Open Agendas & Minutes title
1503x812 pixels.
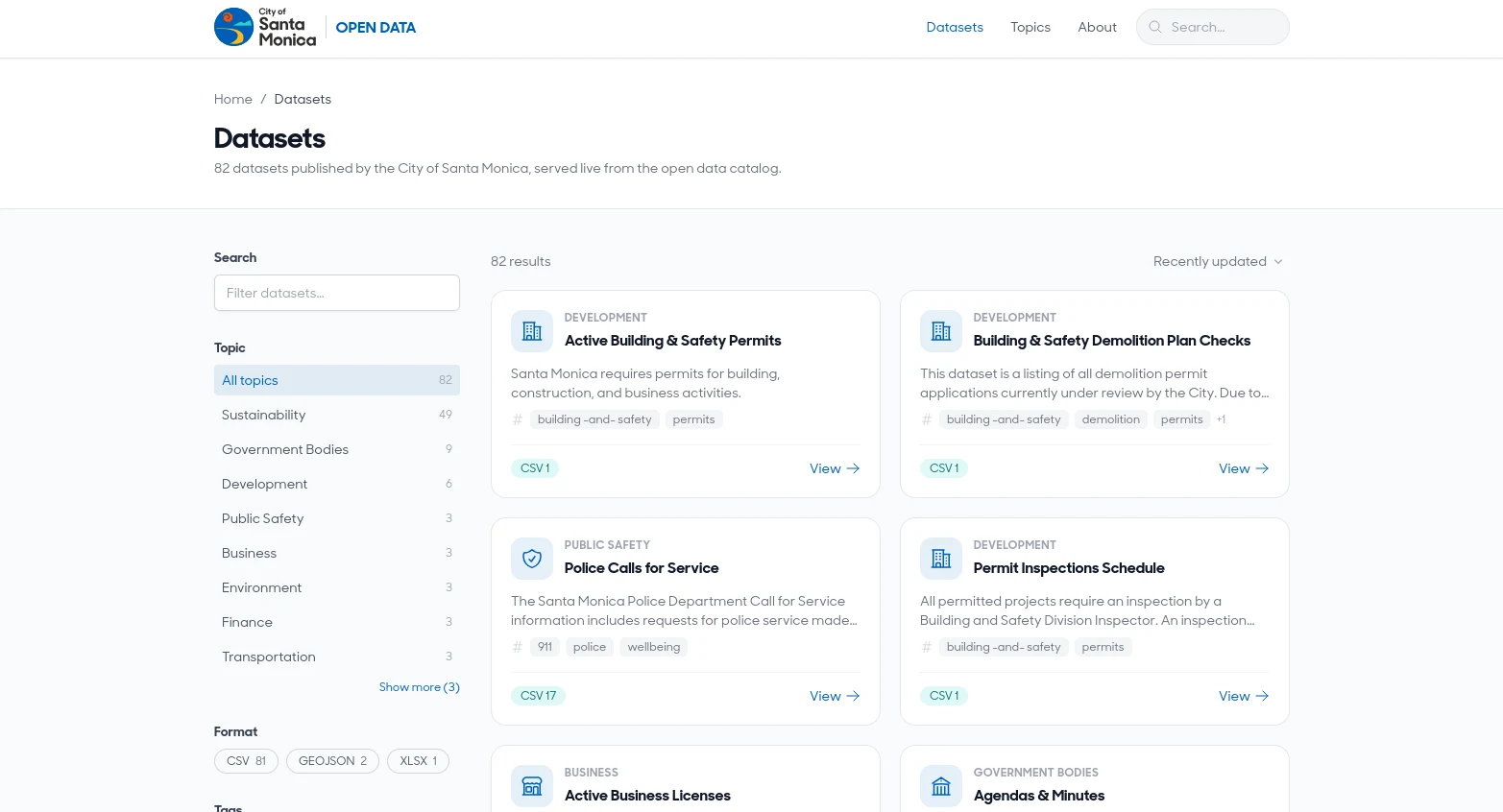click(1039, 796)
